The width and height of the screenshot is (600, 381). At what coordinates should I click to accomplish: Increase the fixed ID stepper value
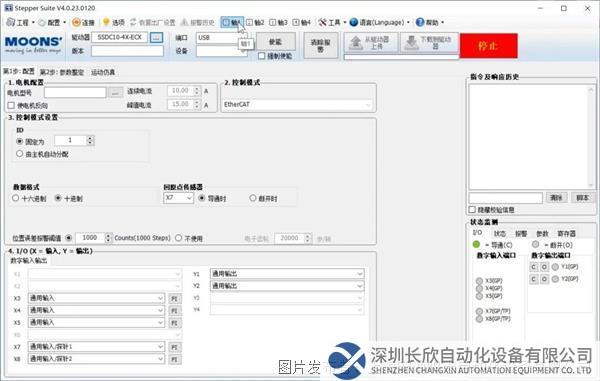(x=90, y=138)
